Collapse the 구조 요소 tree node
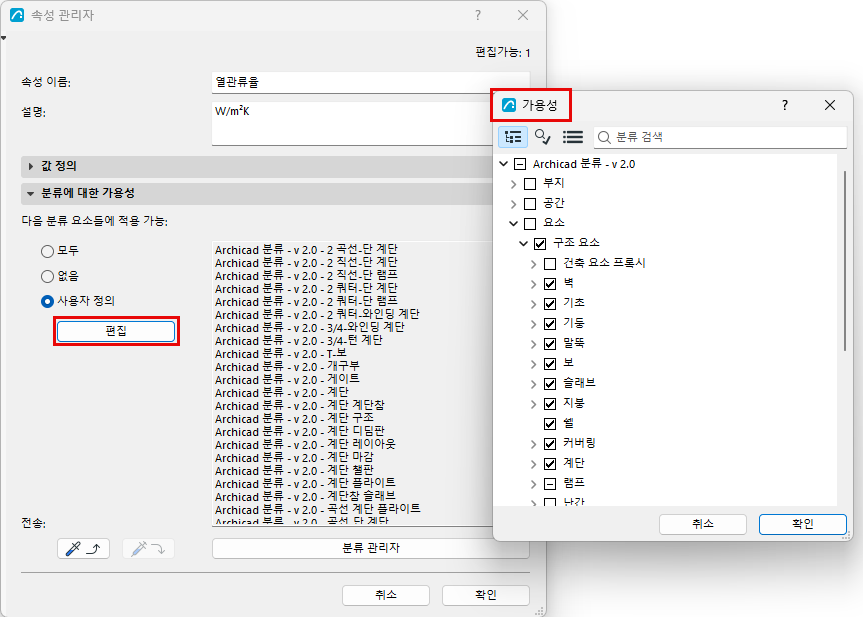 point(523,243)
